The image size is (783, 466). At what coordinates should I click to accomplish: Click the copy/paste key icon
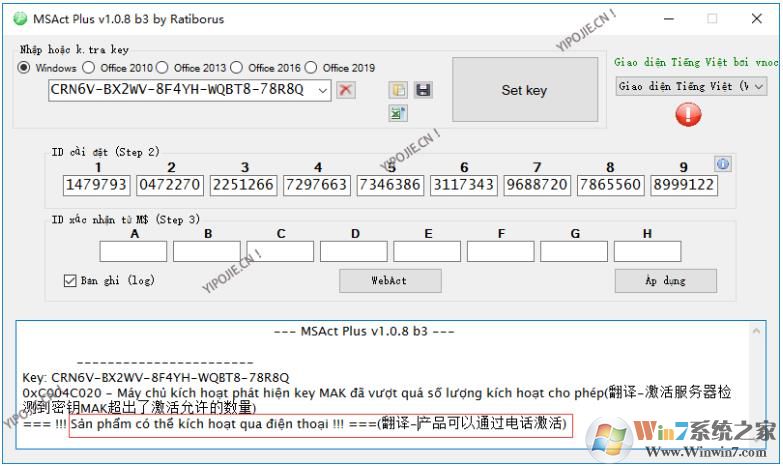coord(398,90)
